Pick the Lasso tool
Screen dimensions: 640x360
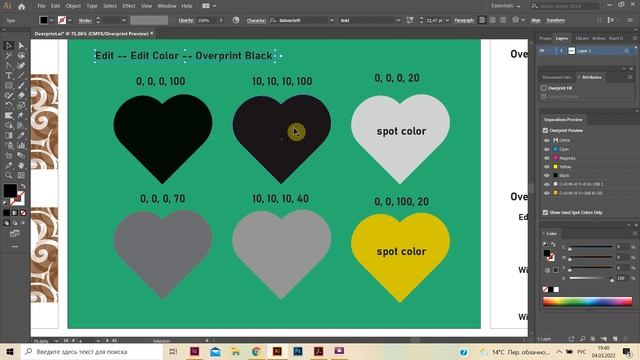[x=21, y=56]
